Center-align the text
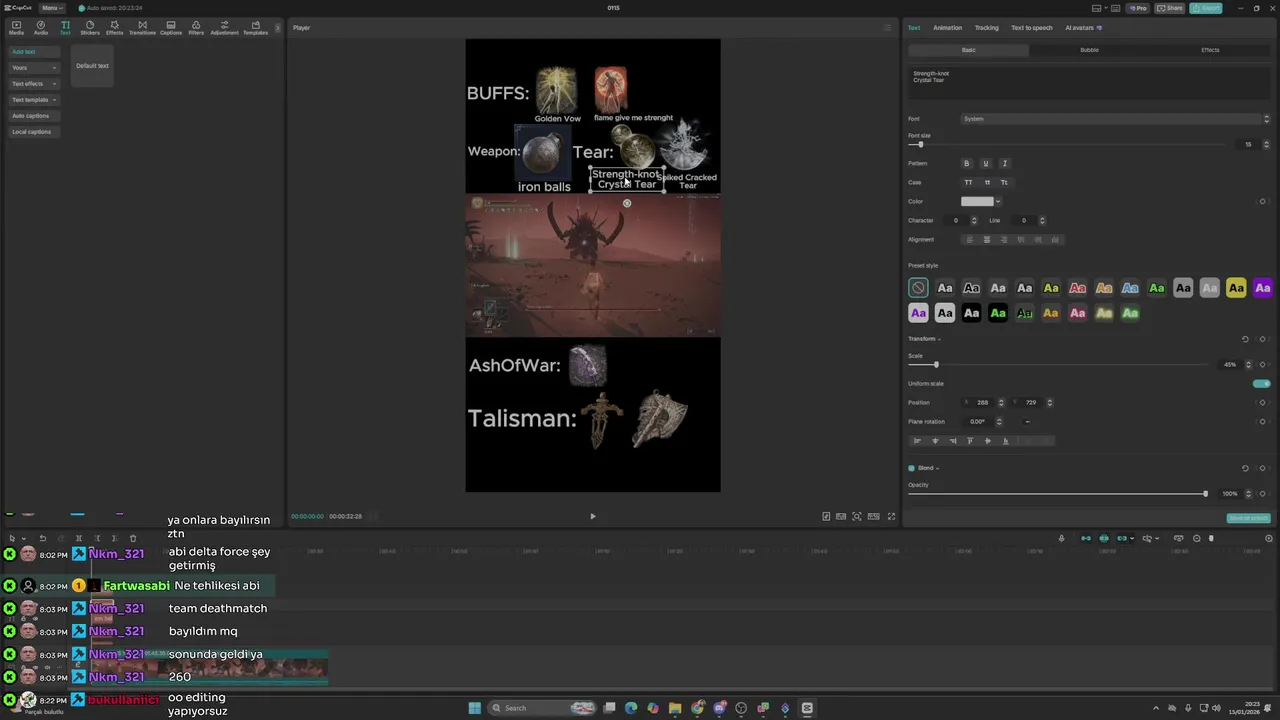The width and height of the screenshot is (1280, 720). (x=986, y=240)
